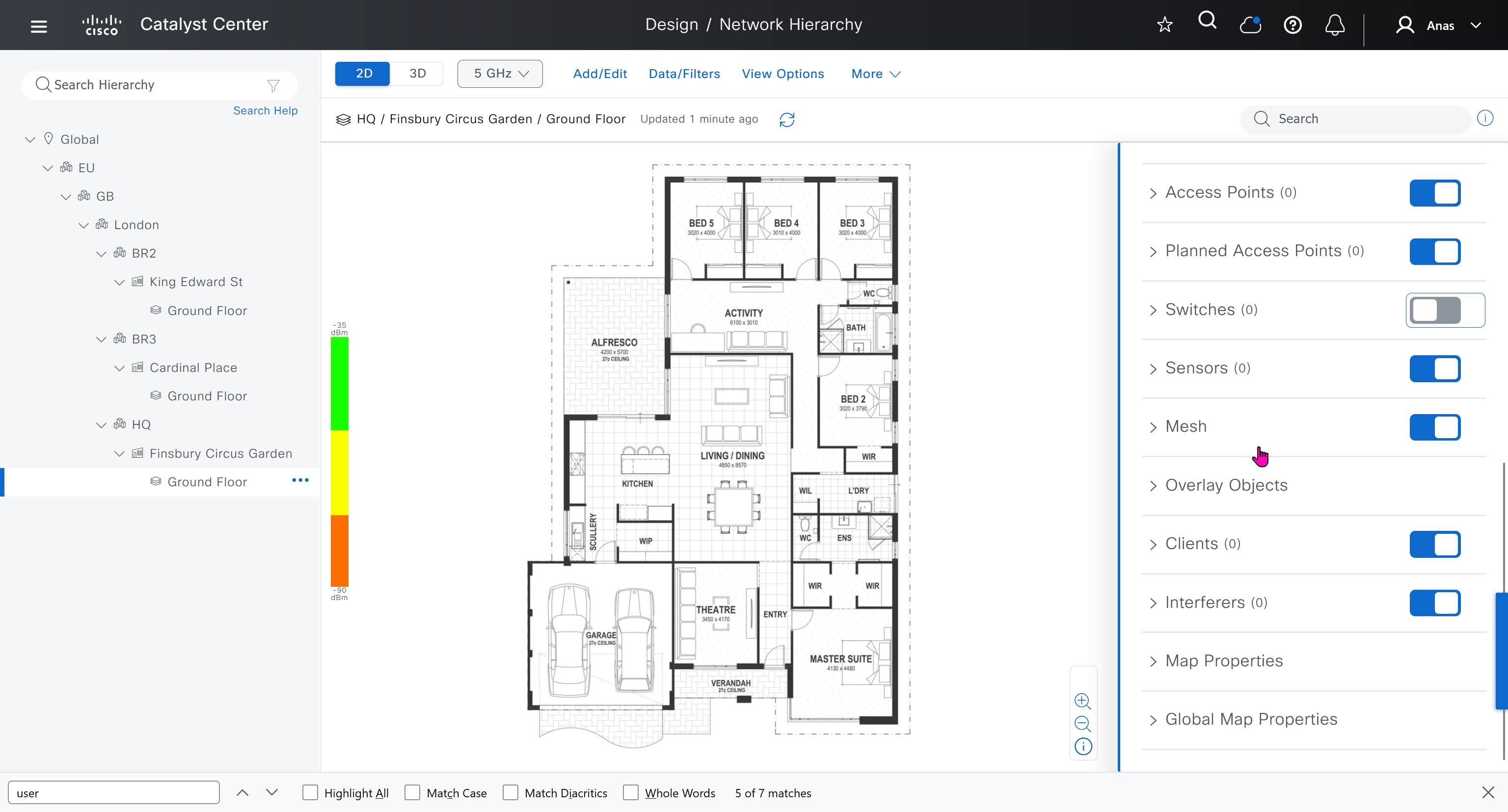Open the hamburger navigation menu
The height and width of the screenshot is (812, 1508).
[39, 26]
